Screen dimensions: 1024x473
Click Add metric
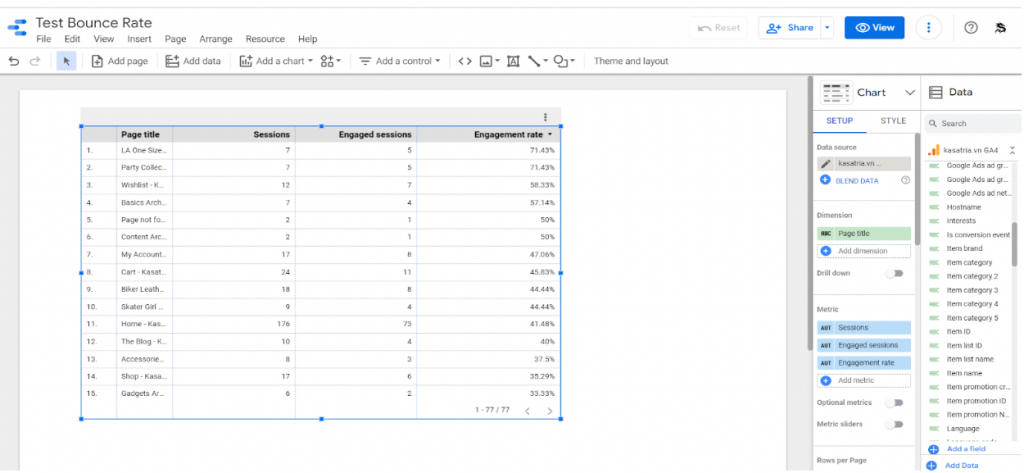click(863, 380)
